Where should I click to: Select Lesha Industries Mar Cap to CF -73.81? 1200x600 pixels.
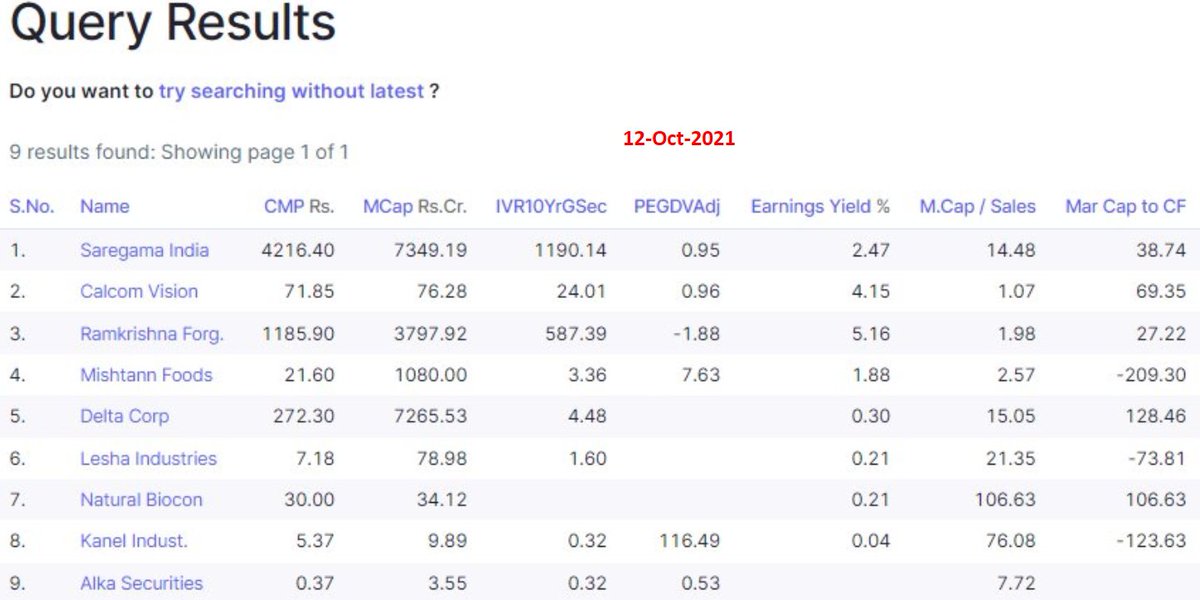tap(1159, 458)
